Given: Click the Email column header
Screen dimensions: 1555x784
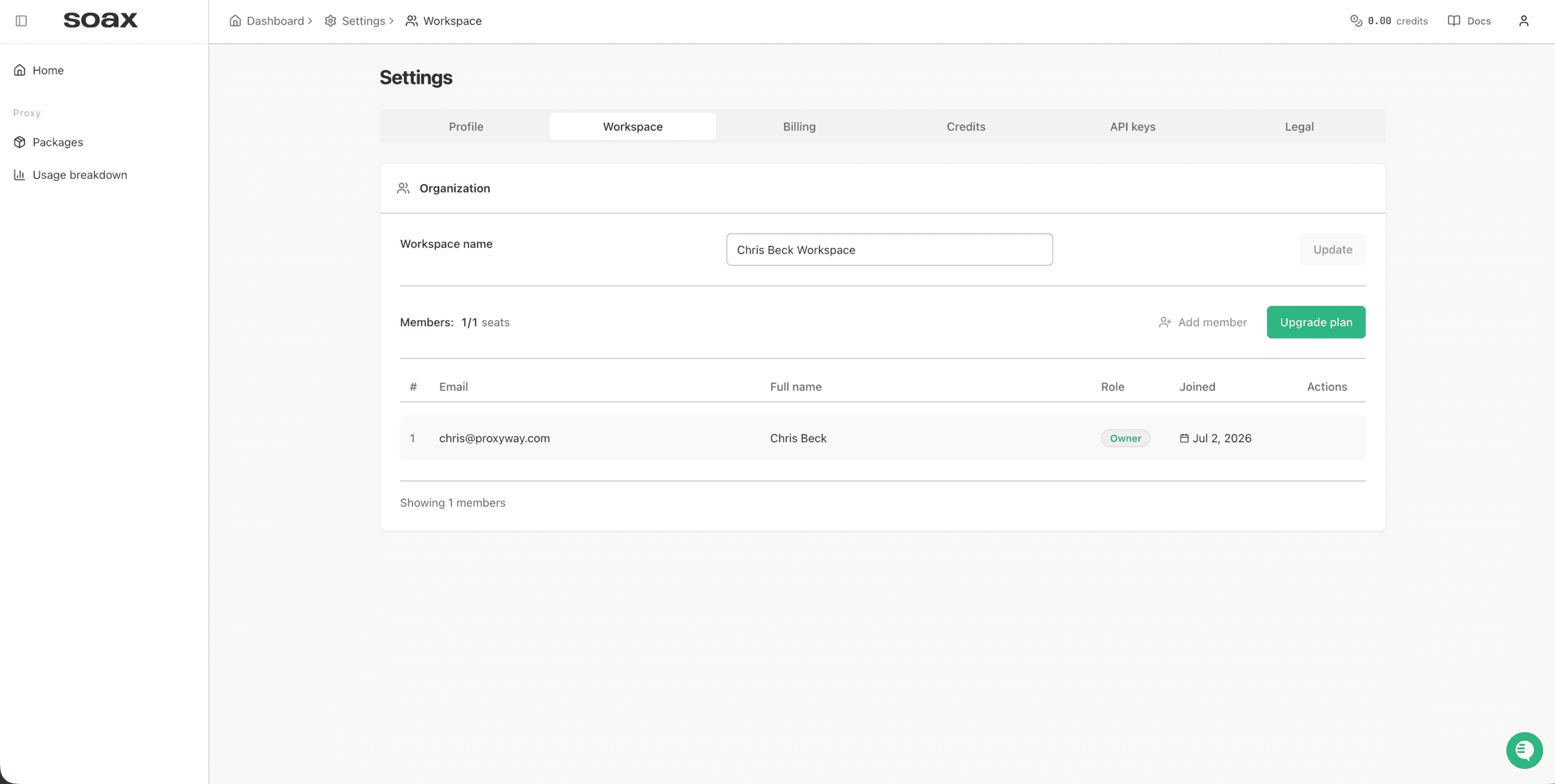Looking at the screenshot, I should (453, 386).
